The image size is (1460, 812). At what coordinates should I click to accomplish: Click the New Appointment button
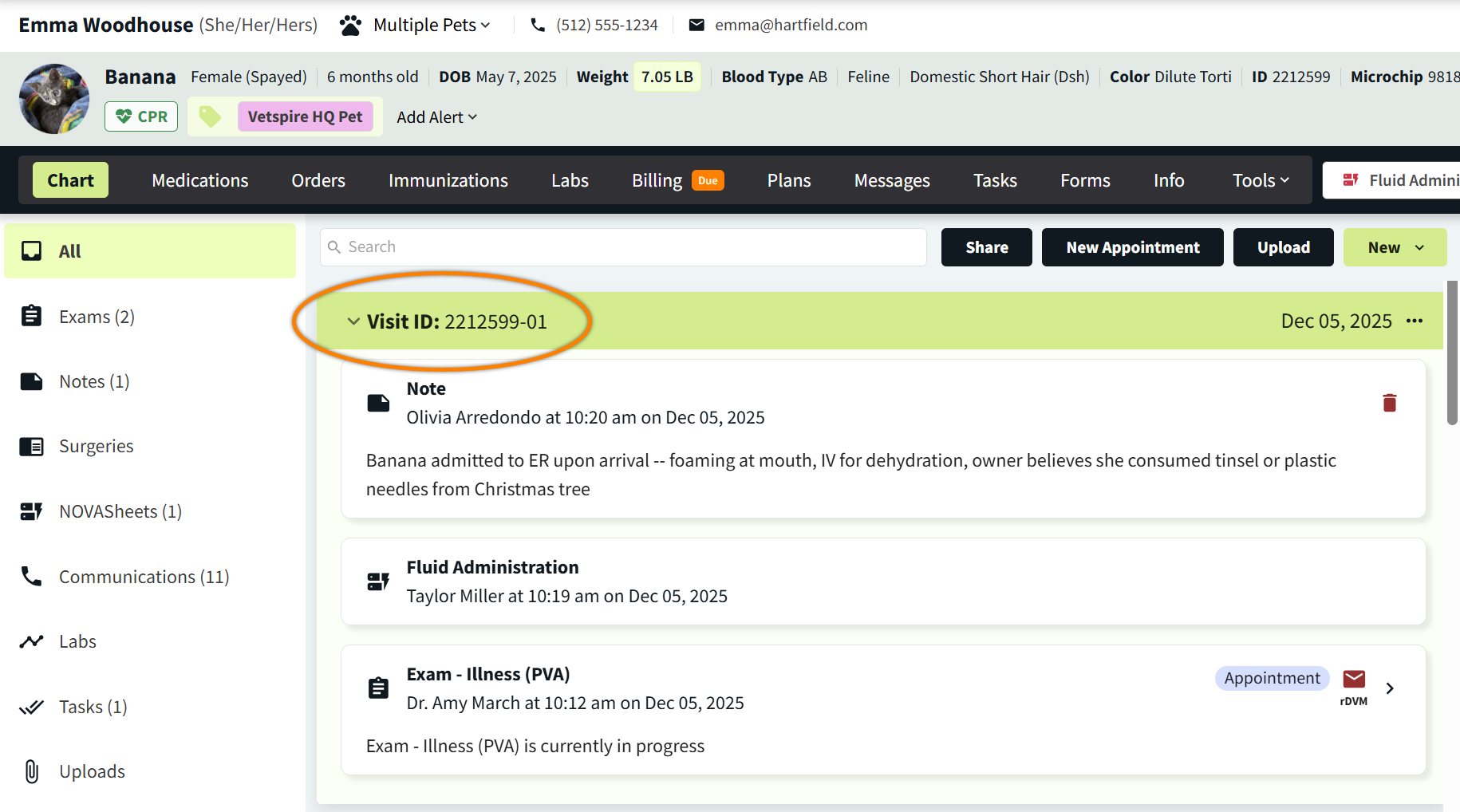(x=1133, y=247)
